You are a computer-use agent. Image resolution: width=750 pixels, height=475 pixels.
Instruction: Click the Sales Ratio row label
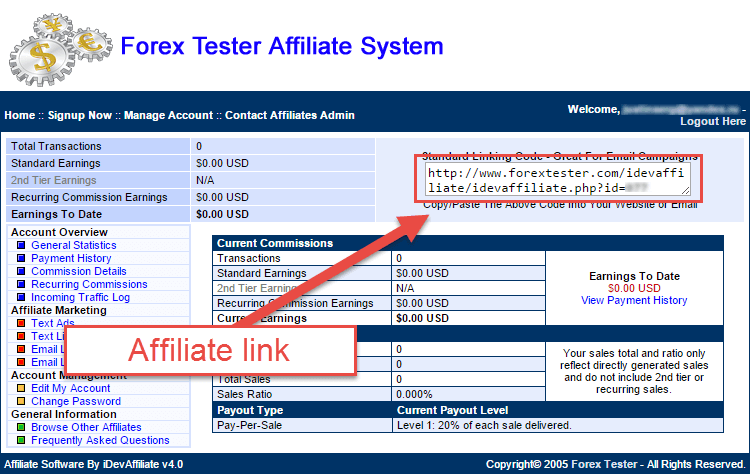click(x=244, y=395)
